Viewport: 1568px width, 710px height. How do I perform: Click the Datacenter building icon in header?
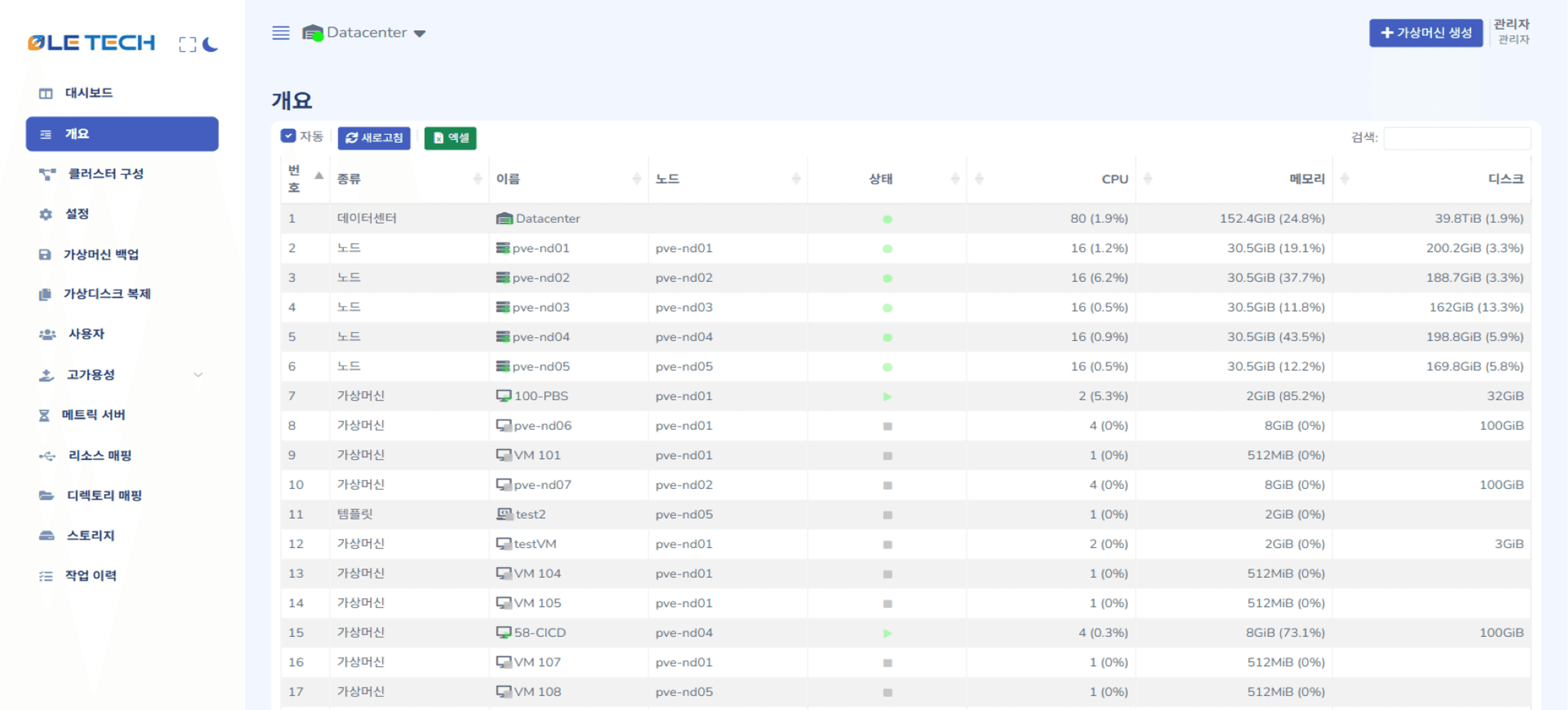coord(312,33)
